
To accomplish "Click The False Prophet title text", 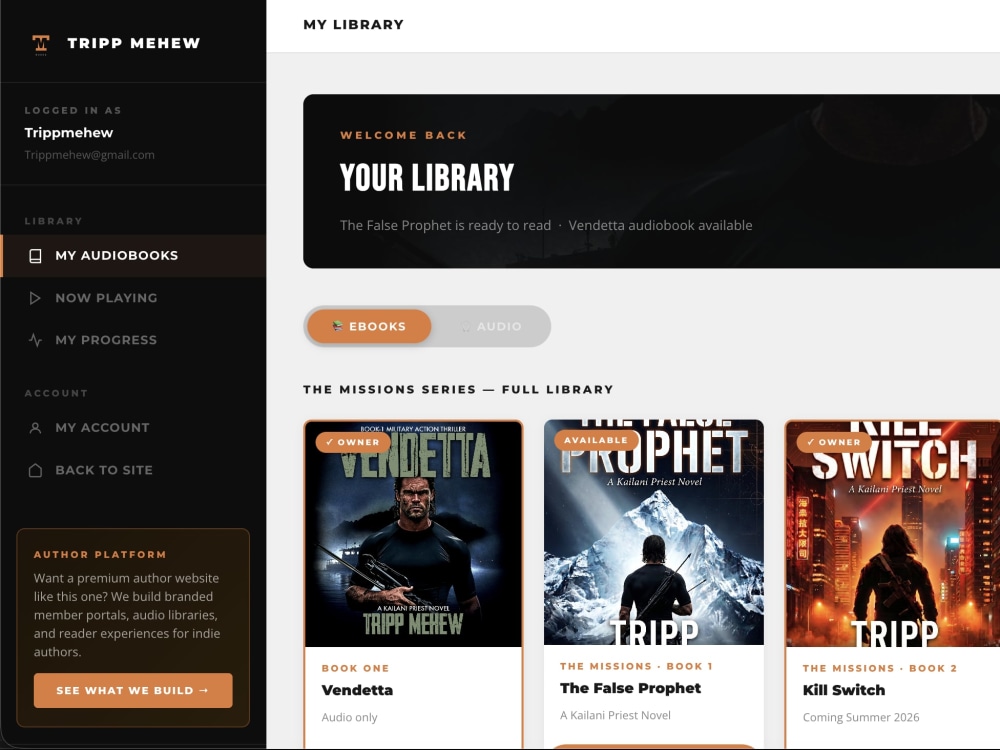I will point(630,688).
